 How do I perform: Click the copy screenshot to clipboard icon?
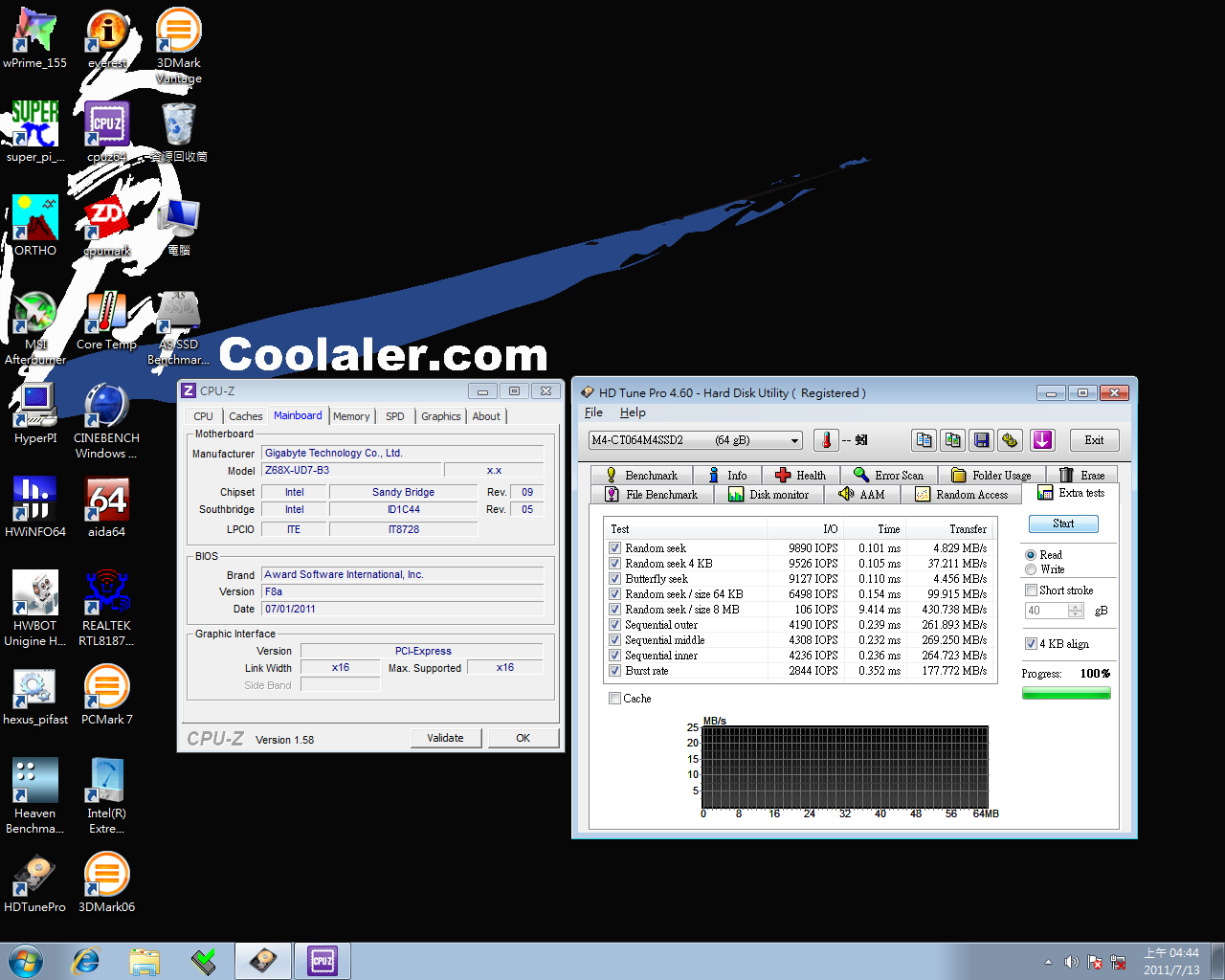tap(953, 440)
